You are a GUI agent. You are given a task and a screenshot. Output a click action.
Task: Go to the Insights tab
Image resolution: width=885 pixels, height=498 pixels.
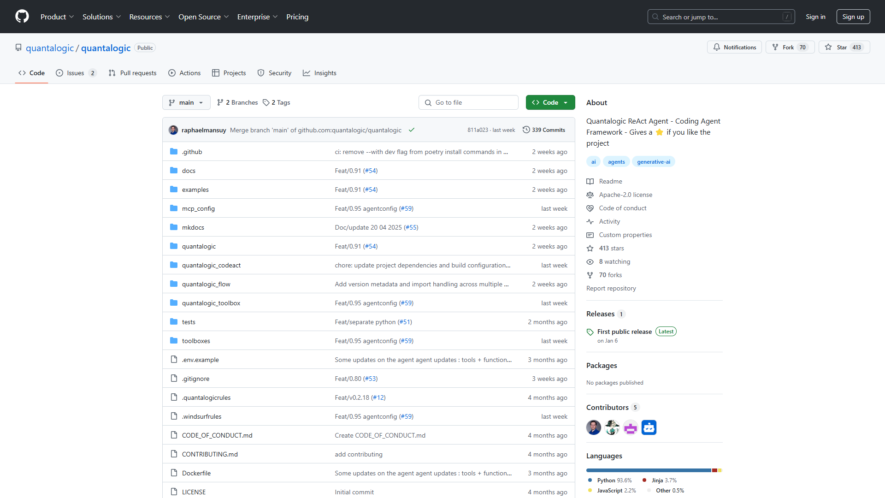click(x=319, y=73)
